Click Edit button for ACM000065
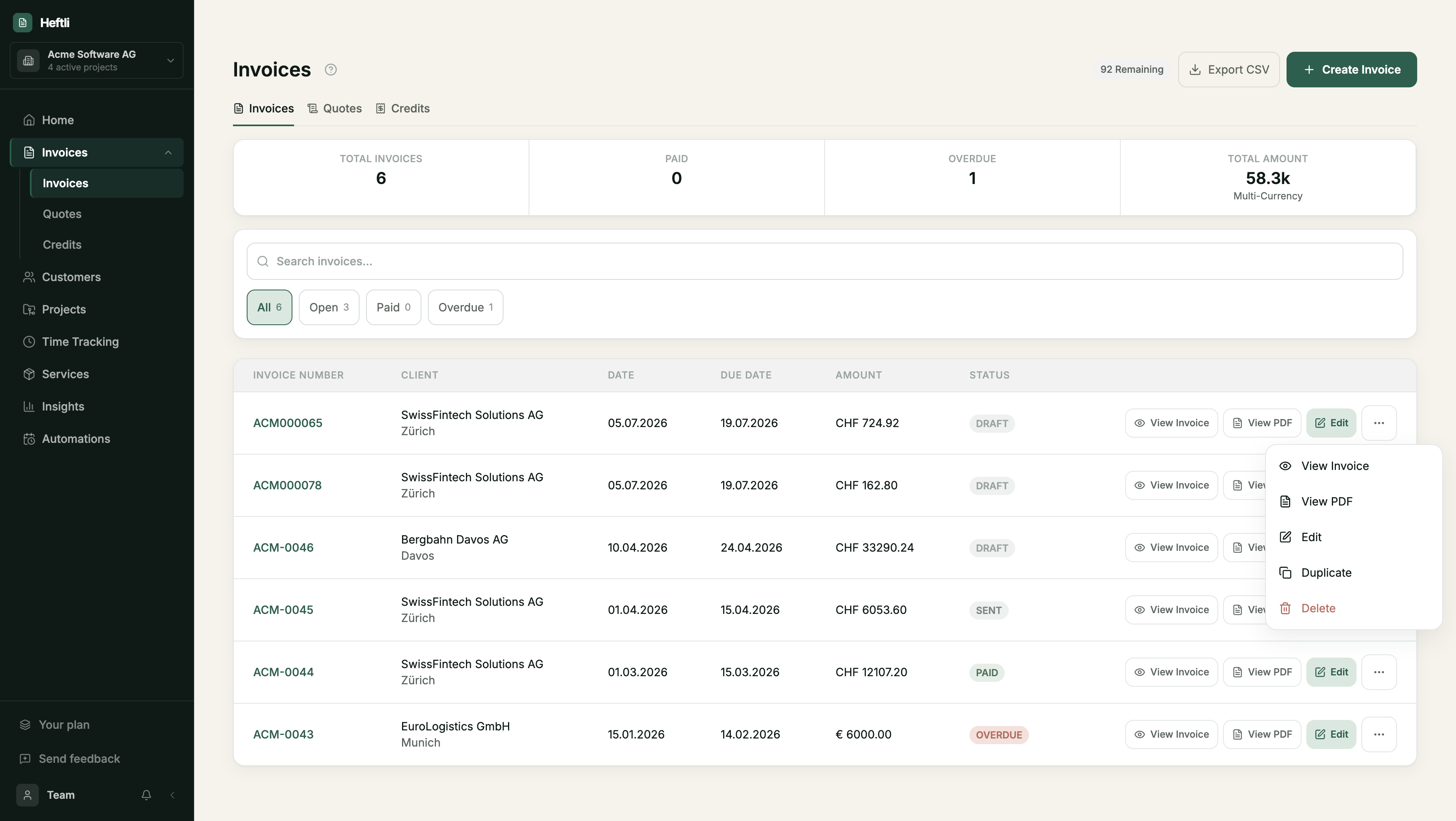 pos(1331,423)
